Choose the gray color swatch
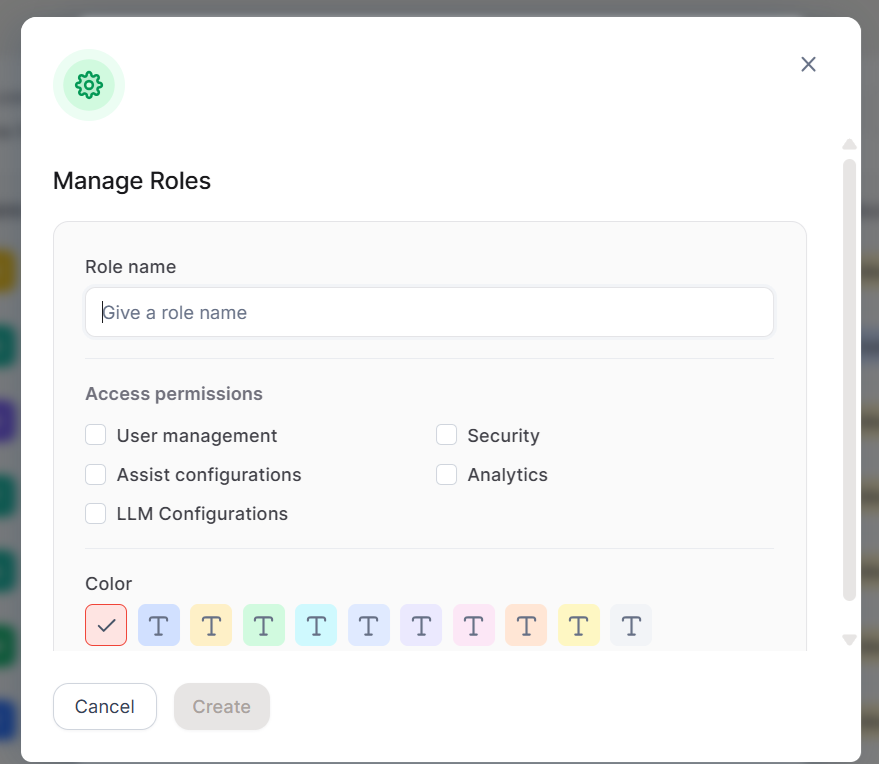 coord(631,624)
